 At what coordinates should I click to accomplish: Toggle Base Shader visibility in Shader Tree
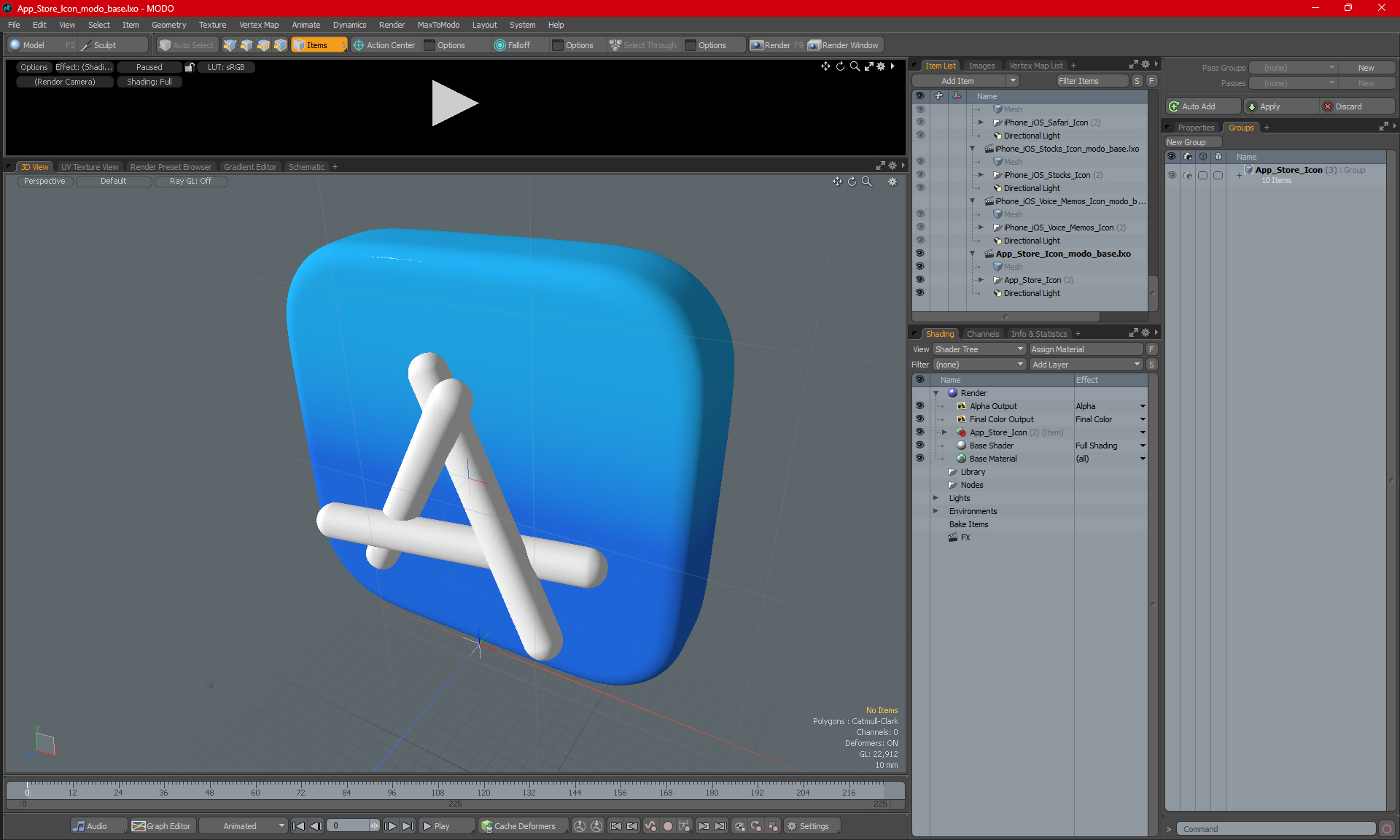tap(919, 446)
